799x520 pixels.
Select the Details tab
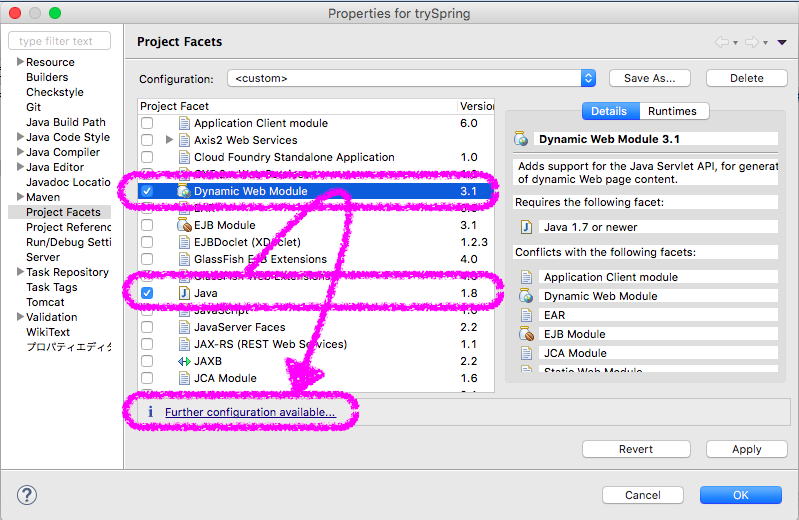point(609,111)
